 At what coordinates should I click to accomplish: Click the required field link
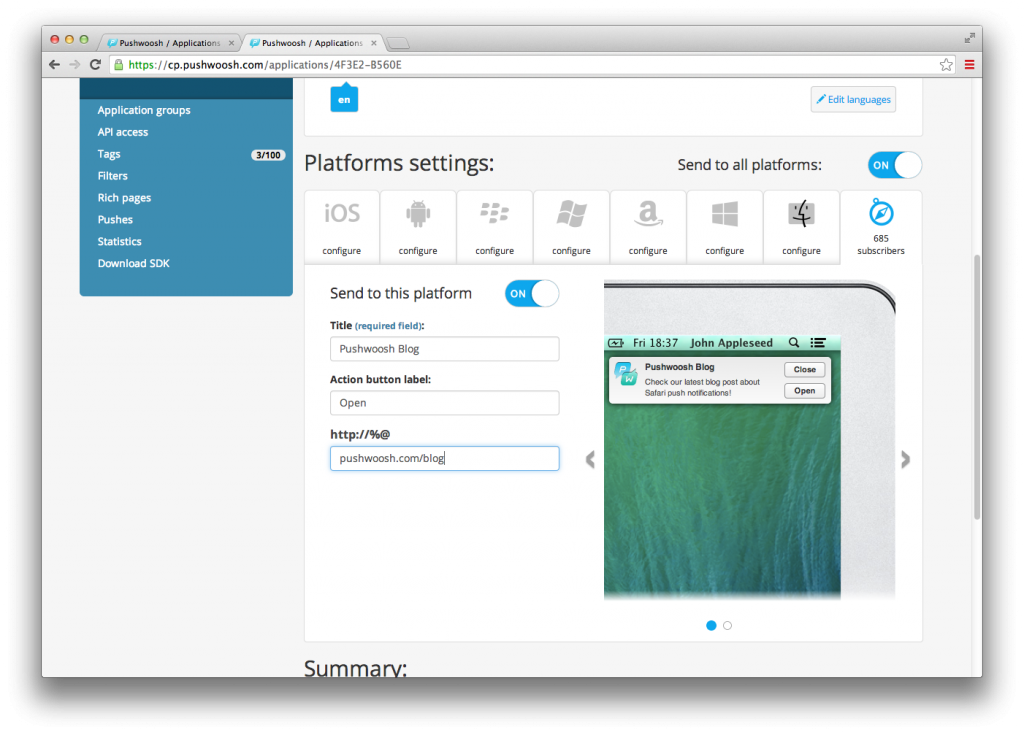(x=389, y=325)
